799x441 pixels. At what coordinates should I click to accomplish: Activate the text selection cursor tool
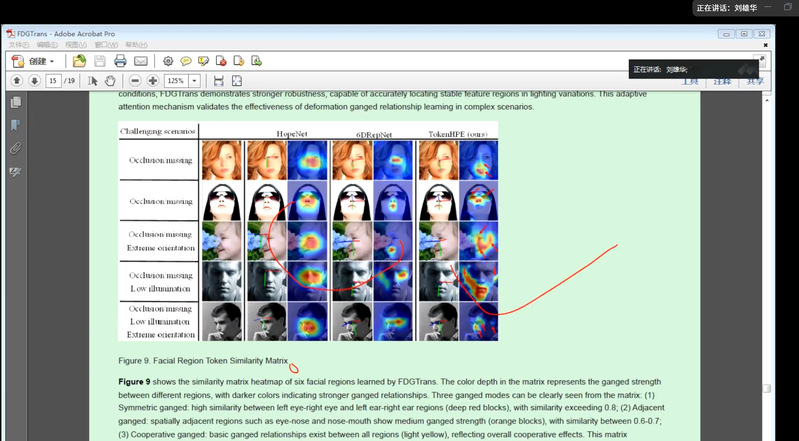[x=92, y=80]
